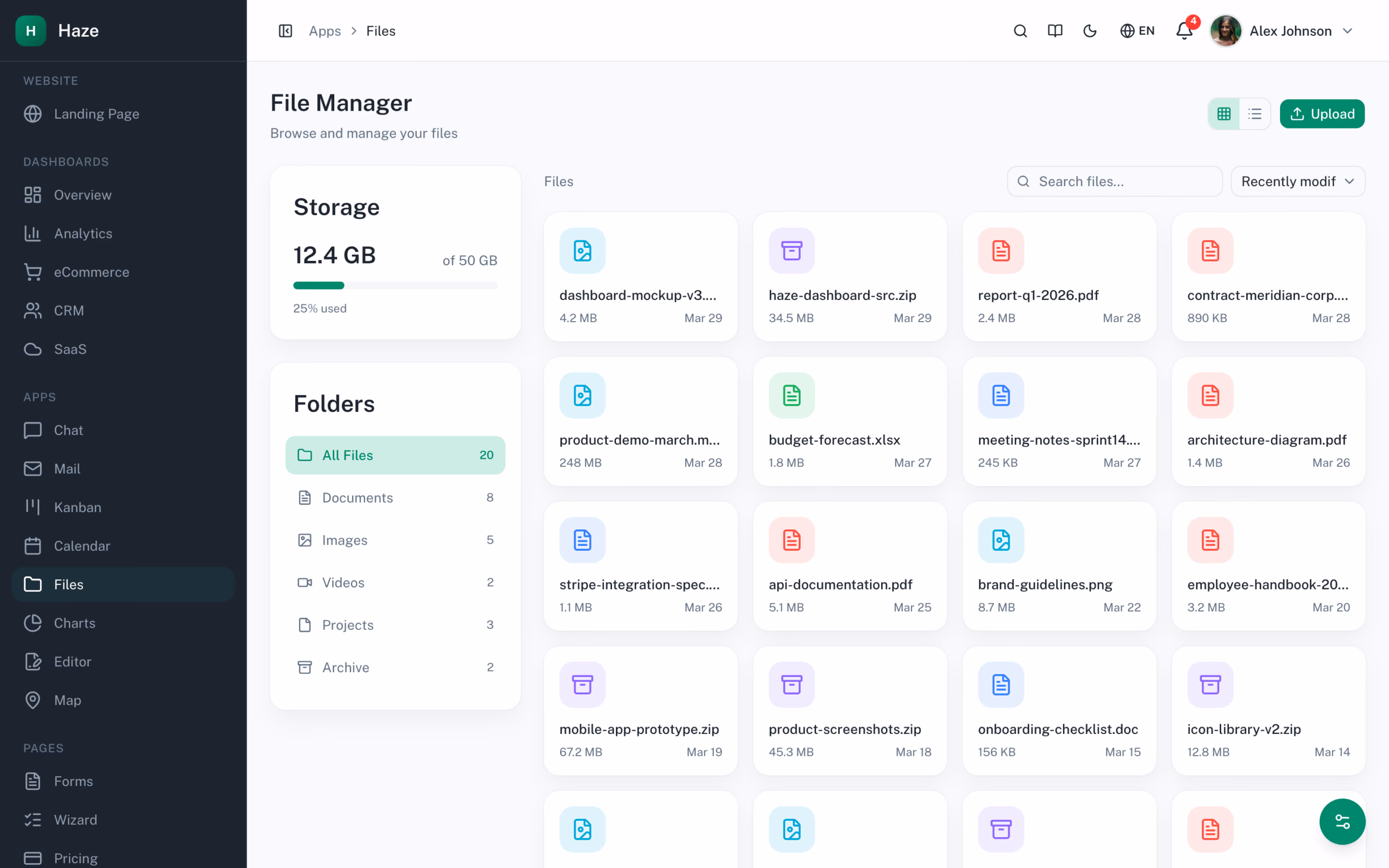
Task: Open the onboarding-checklist.doc document icon
Action: point(1001,685)
